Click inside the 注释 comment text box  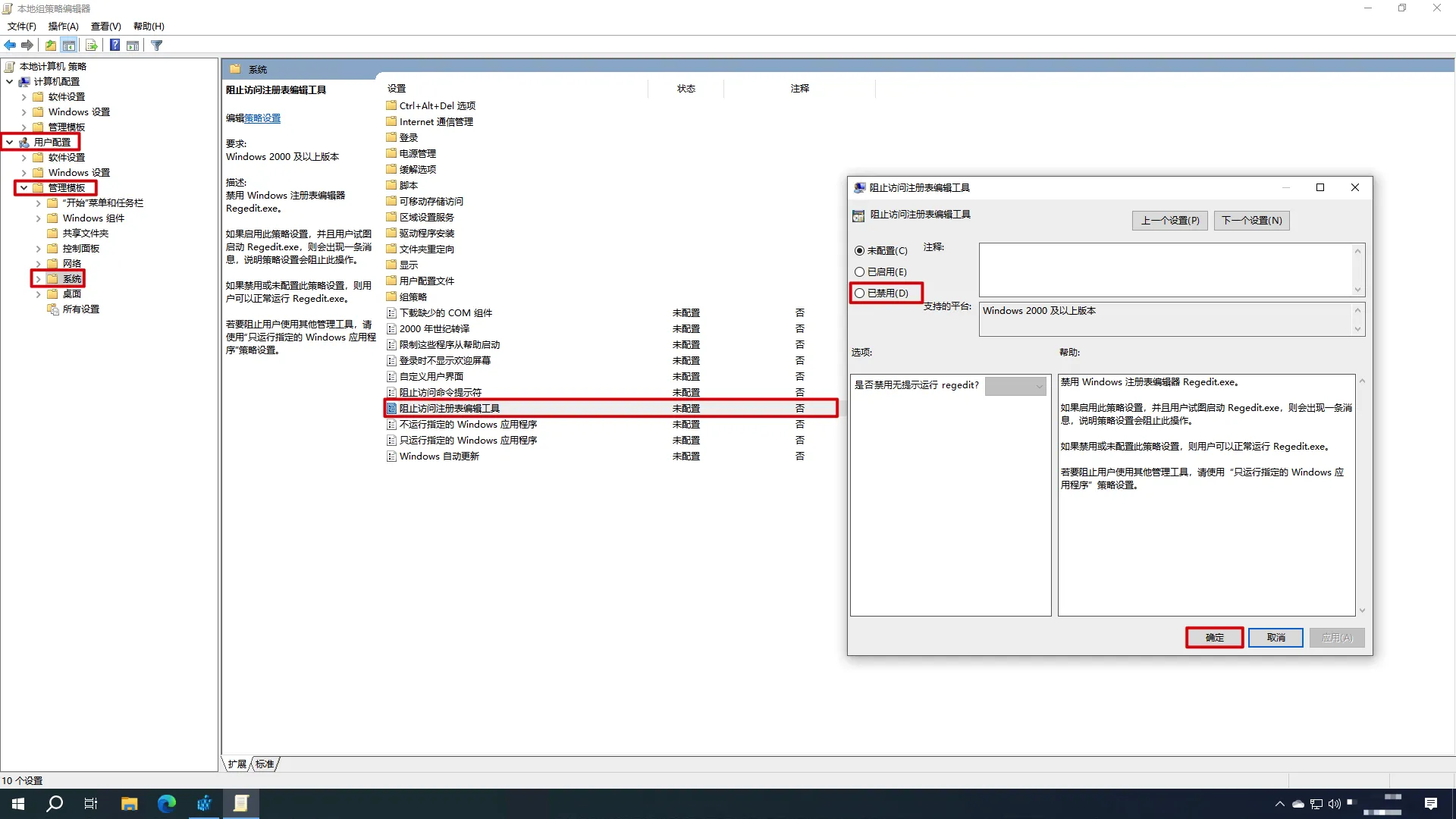[x=1165, y=270]
